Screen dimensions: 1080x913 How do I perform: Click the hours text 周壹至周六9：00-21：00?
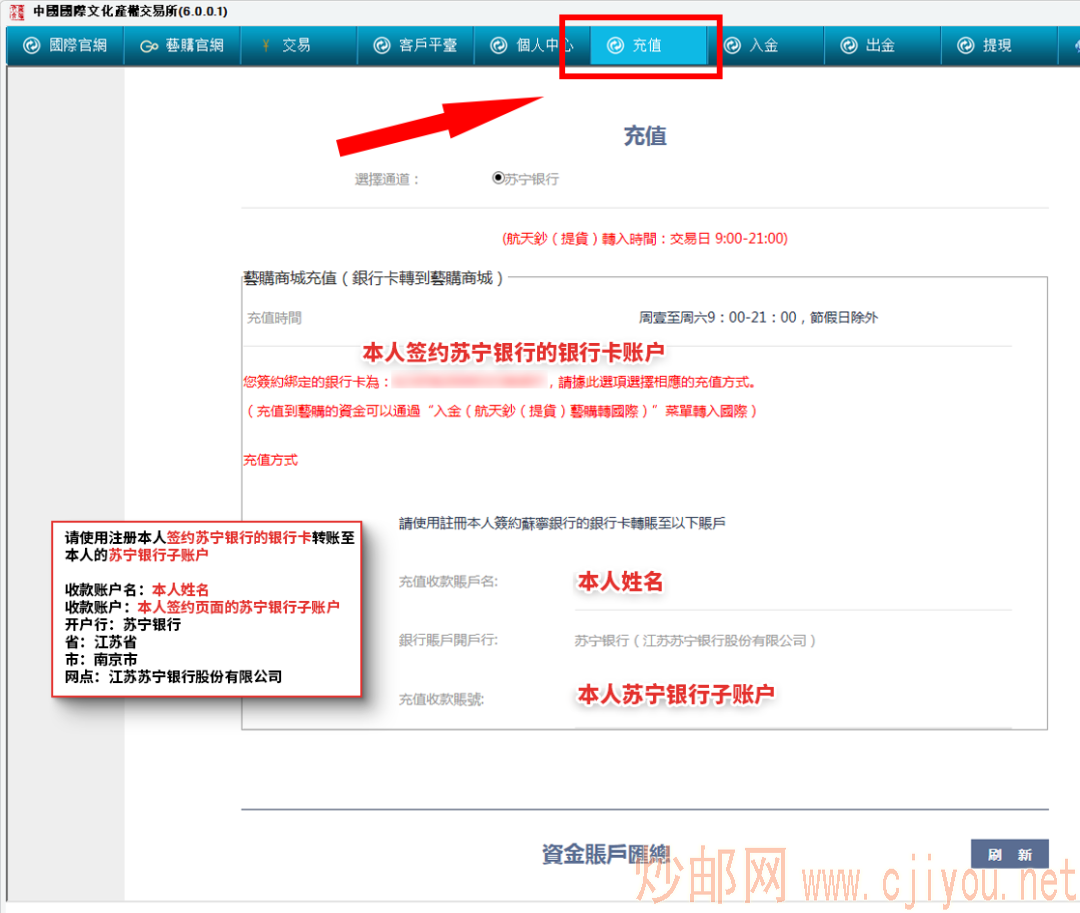(x=758, y=317)
